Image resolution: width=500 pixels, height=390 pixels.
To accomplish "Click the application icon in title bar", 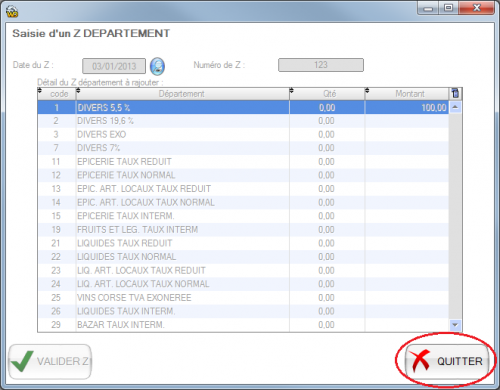I will tap(12, 11).
